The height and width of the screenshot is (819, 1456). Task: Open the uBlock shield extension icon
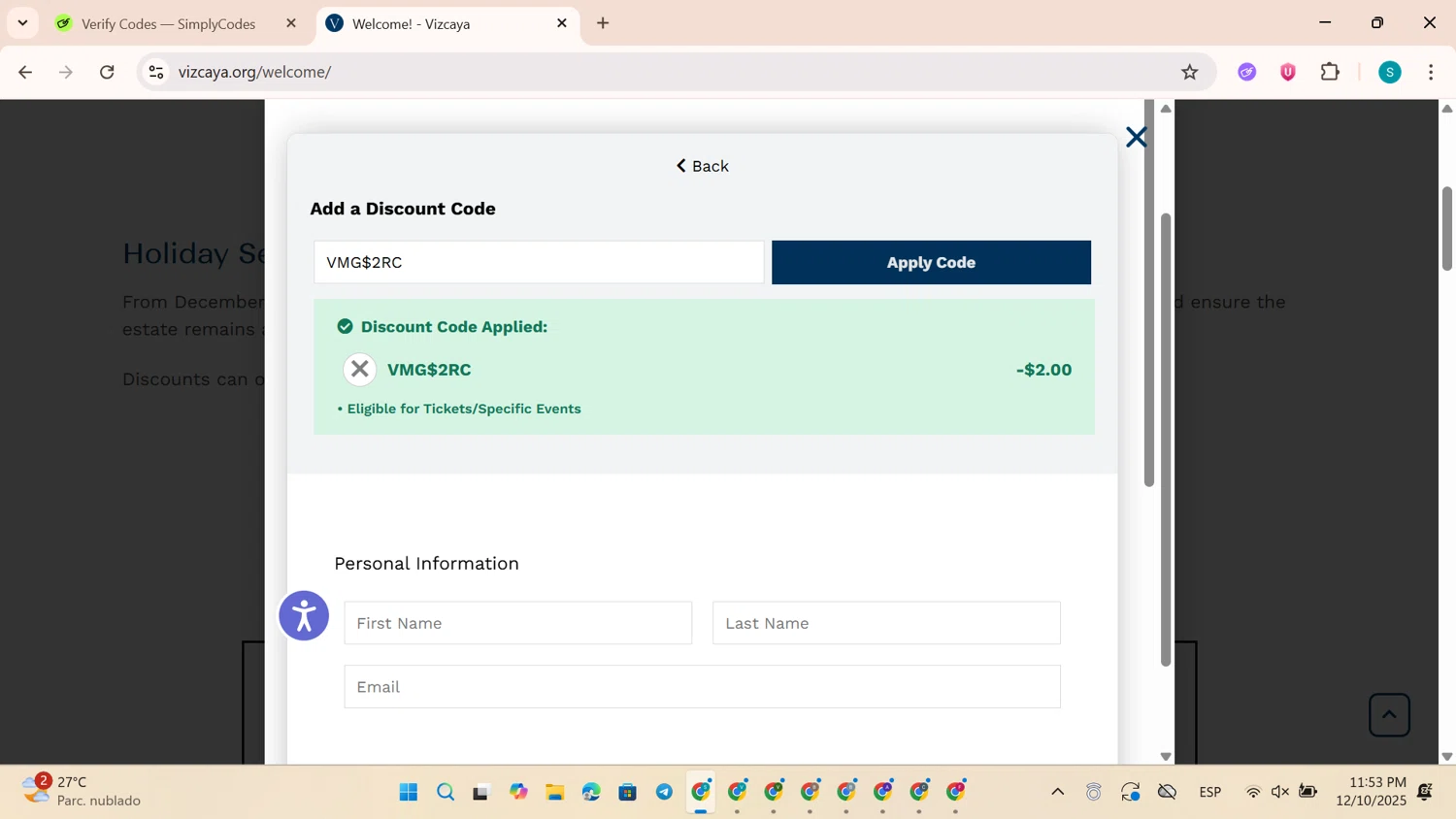click(x=1288, y=72)
